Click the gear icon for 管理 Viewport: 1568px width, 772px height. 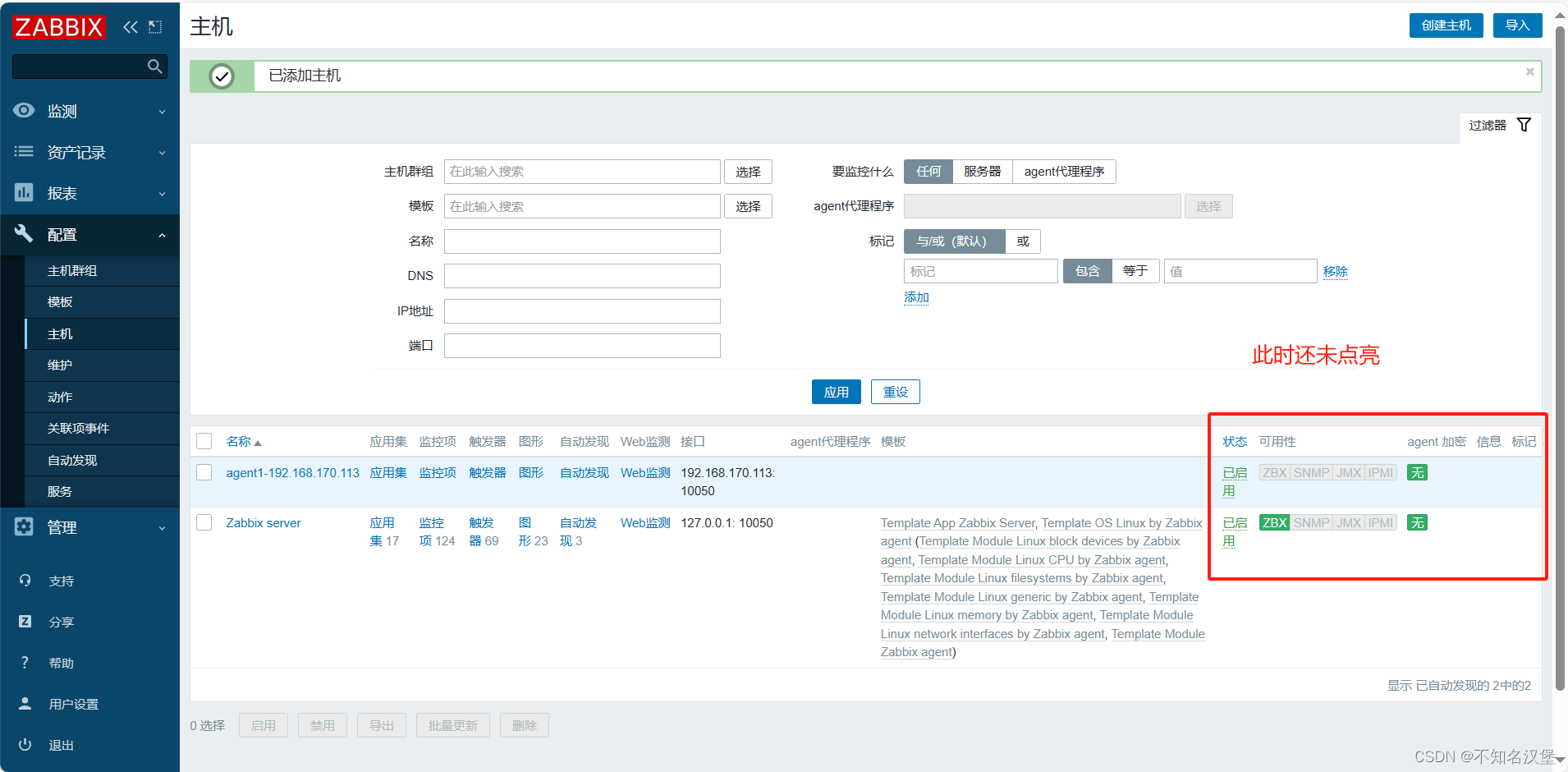point(24,526)
